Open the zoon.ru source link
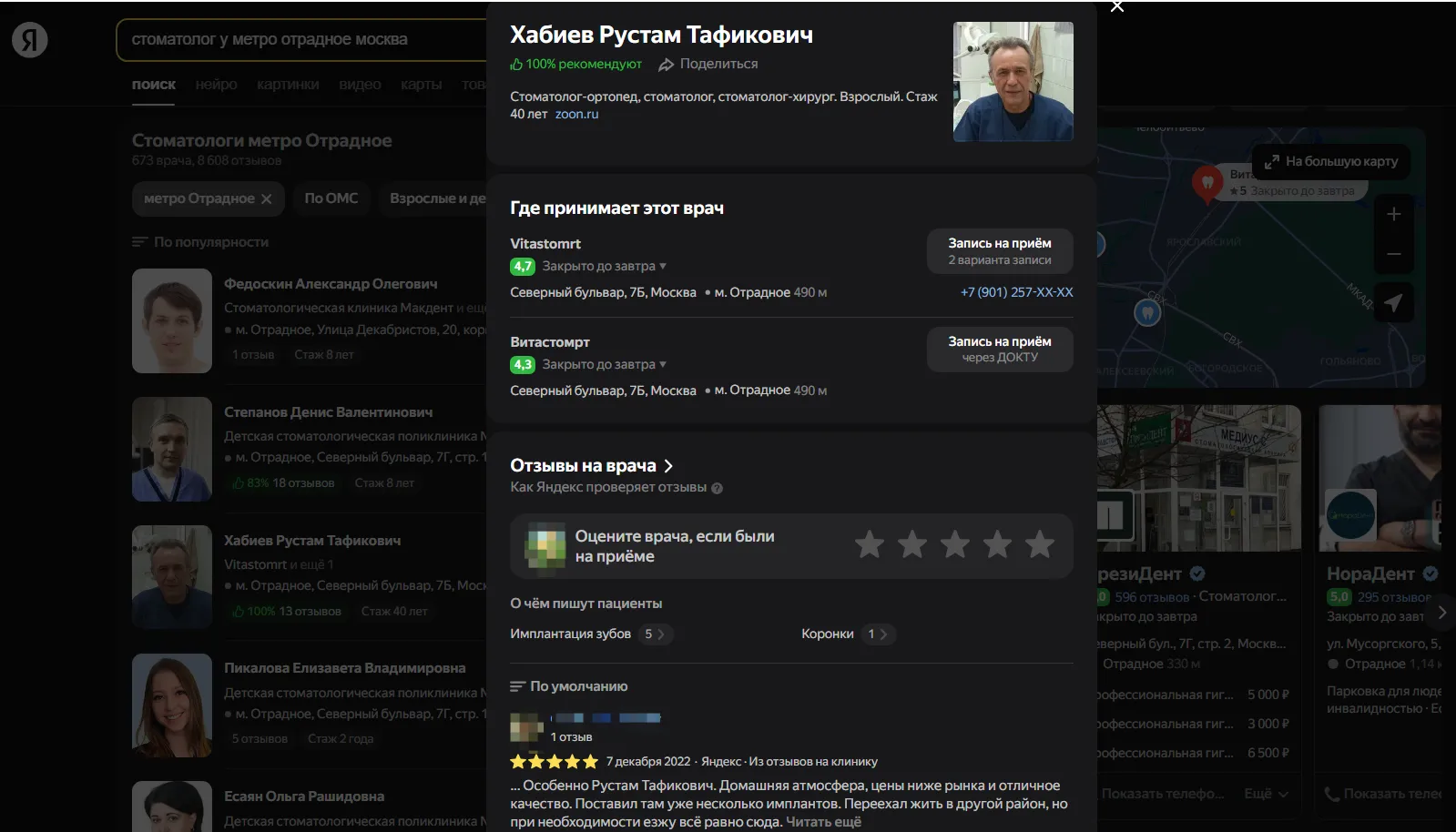 [576, 115]
